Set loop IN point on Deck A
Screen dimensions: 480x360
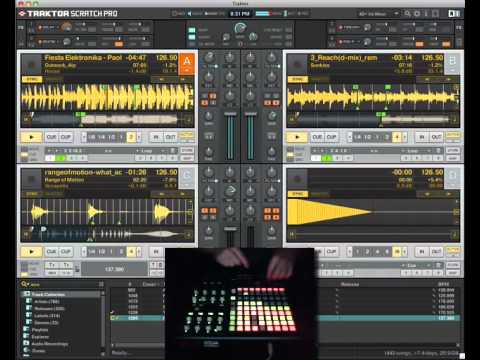point(156,137)
